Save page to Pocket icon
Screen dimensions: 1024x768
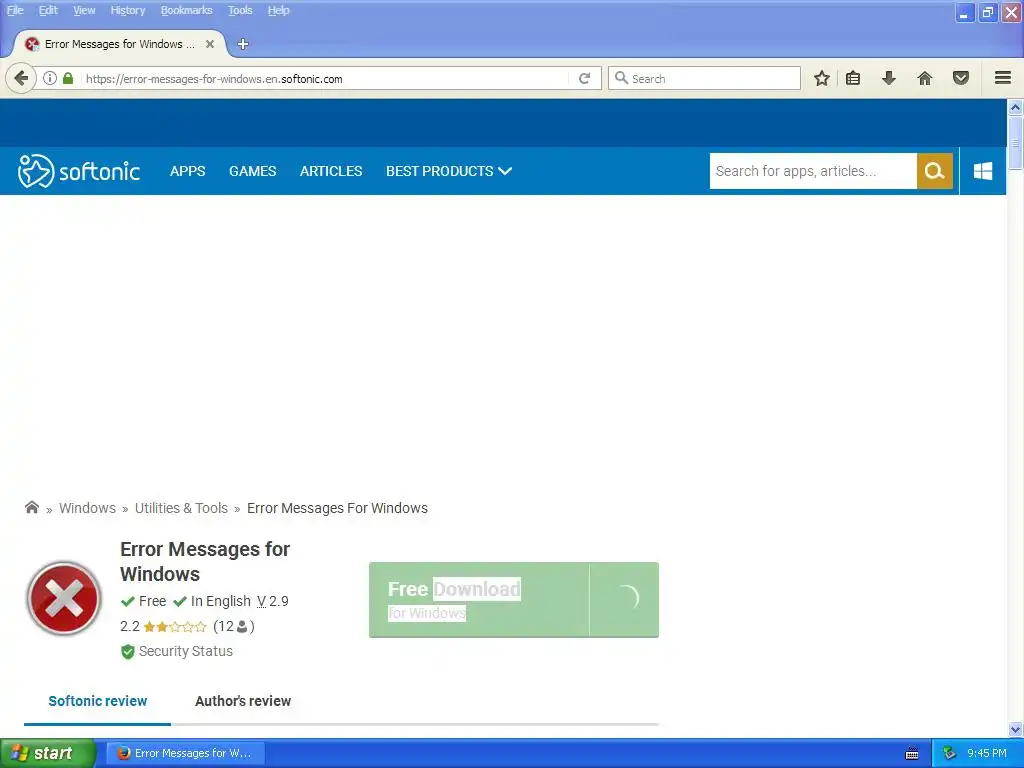[961, 78]
